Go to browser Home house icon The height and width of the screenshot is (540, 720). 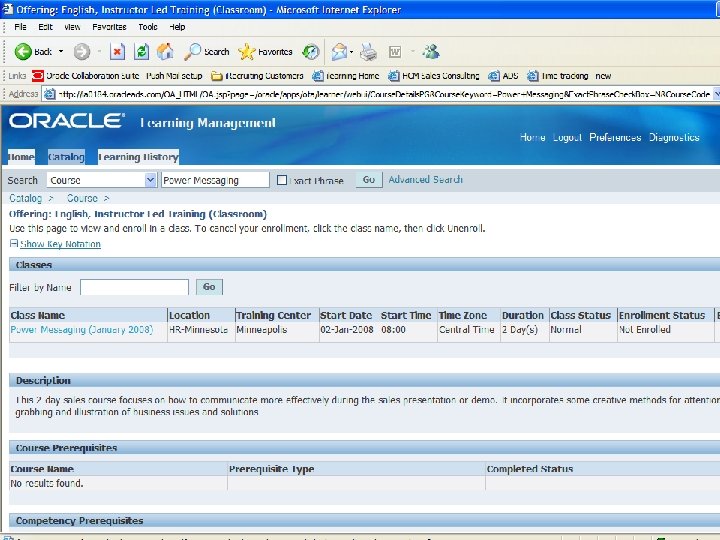[165, 51]
